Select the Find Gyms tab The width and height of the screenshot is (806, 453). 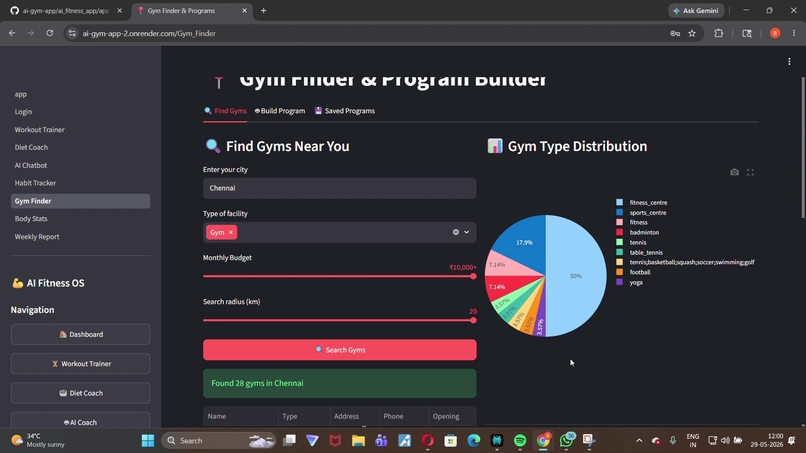coord(225,111)
